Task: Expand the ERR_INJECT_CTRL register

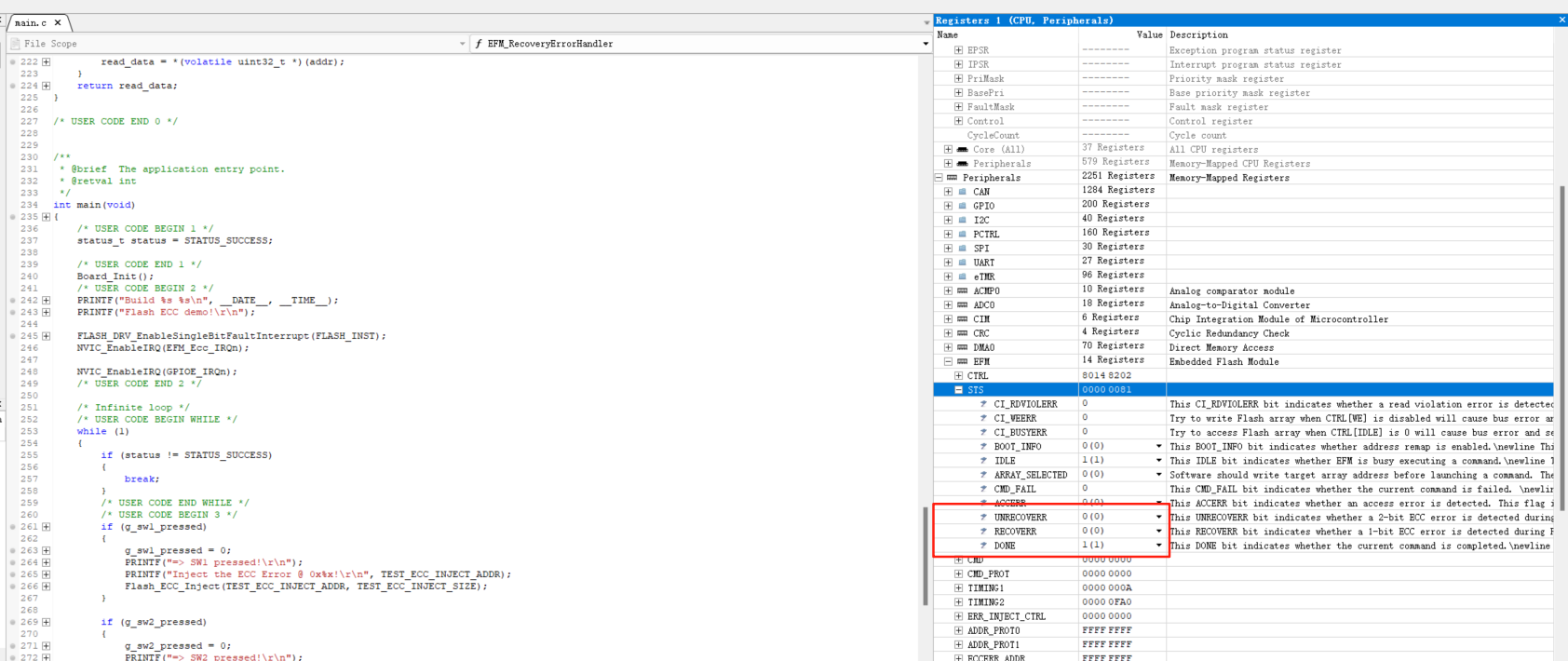Action: click(x=958, y=616)
